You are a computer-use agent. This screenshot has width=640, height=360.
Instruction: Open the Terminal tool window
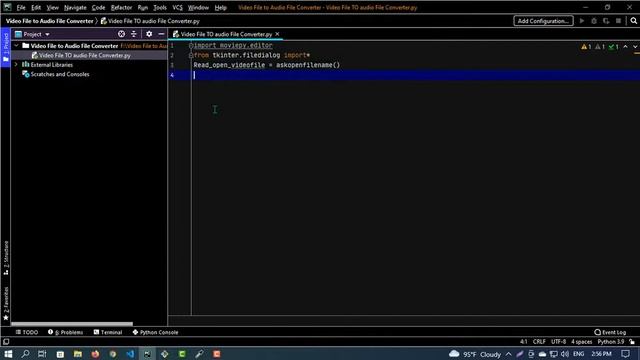coord(108,332)
